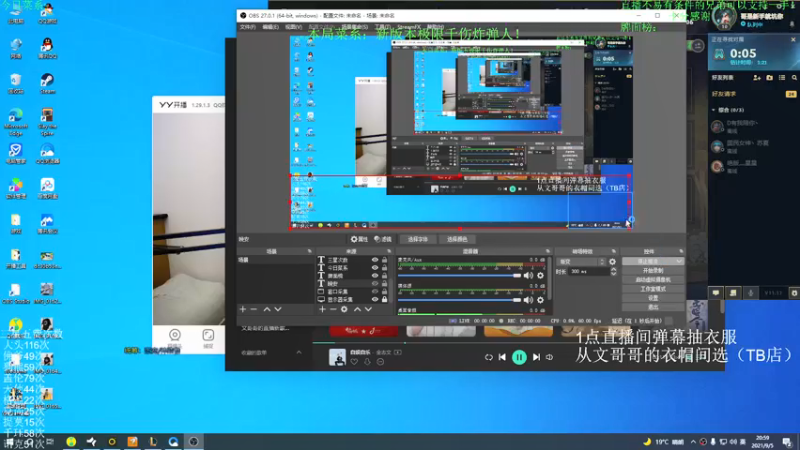Move the scene up in scenes list
Image resolution: width=800 pixels, height=450 pixels.
[x=267, y=309]
